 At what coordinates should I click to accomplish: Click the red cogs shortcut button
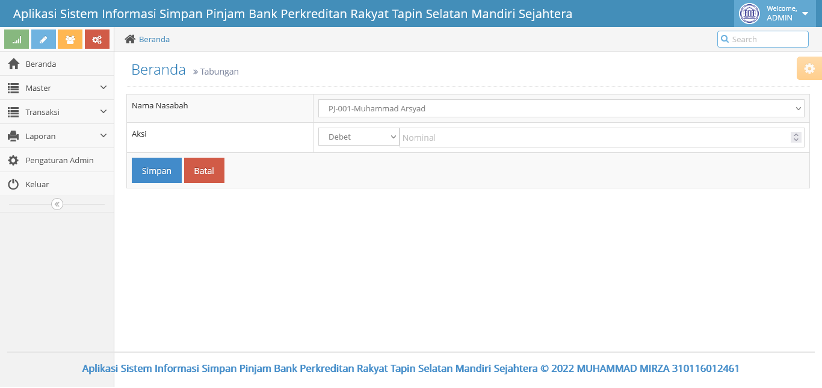(x=97, y=39)
